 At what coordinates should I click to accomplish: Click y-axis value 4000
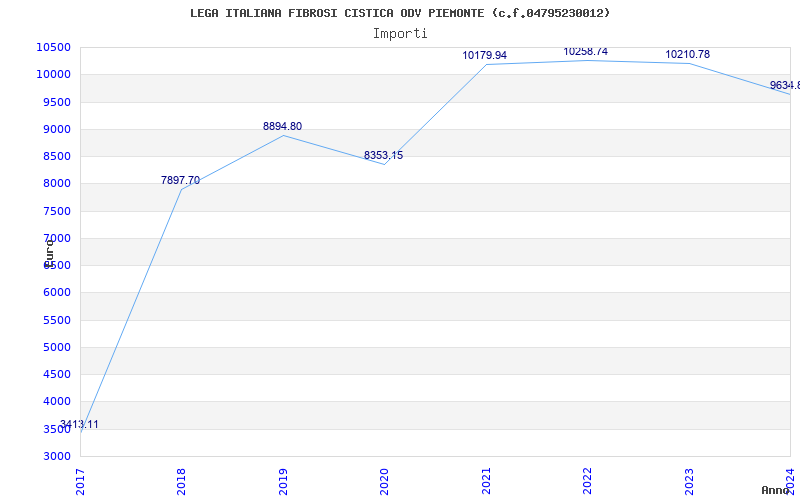pos(57,402)
